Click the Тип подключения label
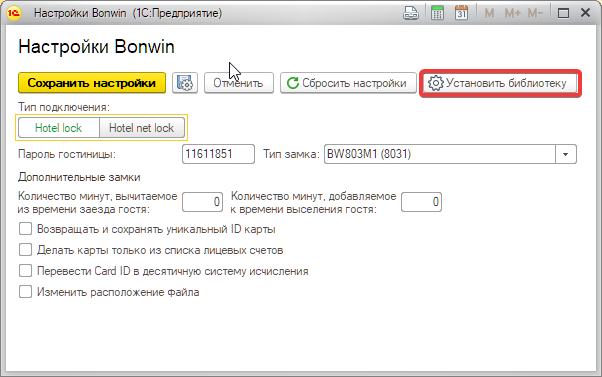602x377 pixels. pos(64,107)
